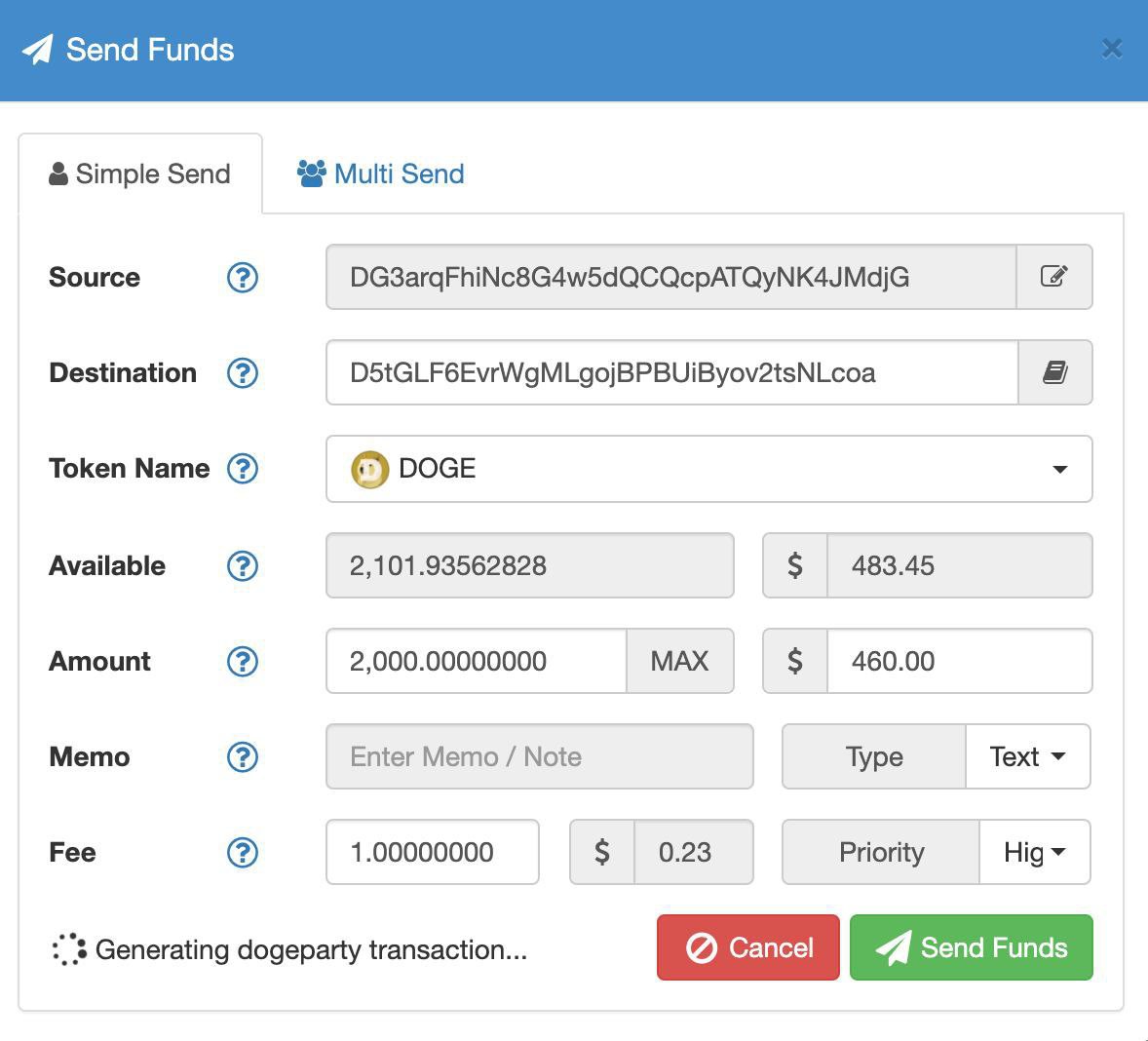The width and height of the screenshot is (1148, 1041).
Task: Click the MAX amount button
Action: coord(679,661)
